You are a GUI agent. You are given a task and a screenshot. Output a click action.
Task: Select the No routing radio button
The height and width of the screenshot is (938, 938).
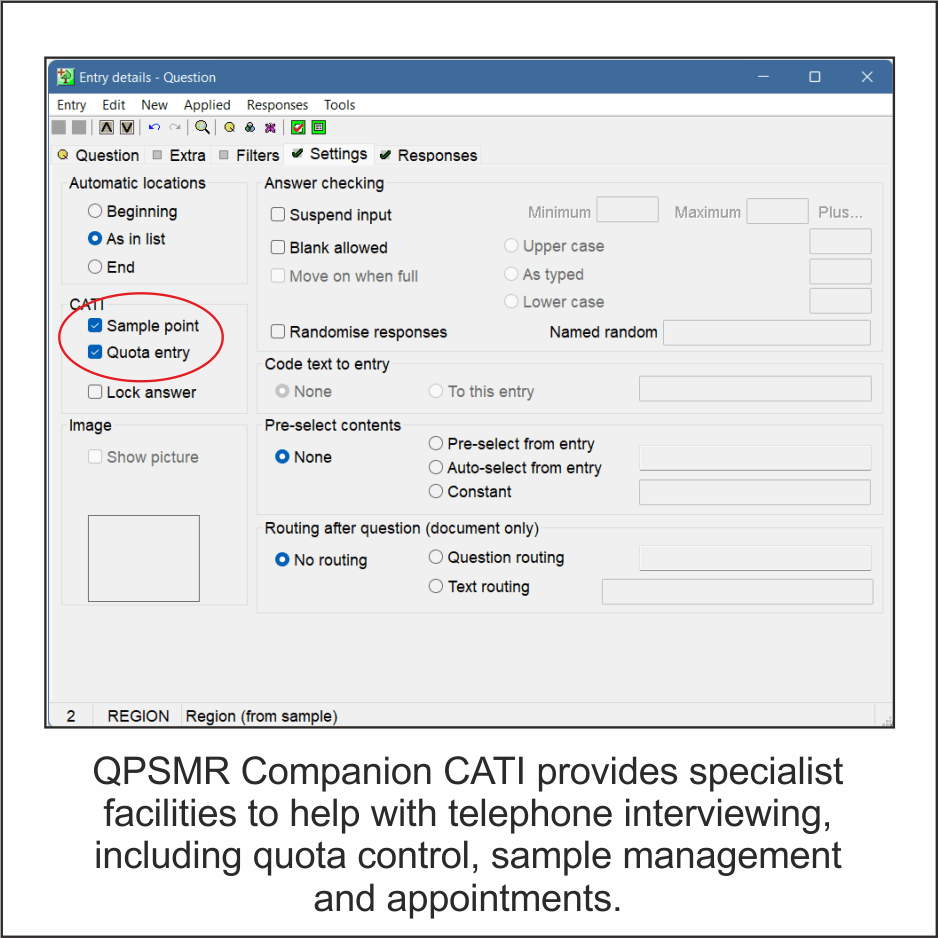tap(282, 559)
